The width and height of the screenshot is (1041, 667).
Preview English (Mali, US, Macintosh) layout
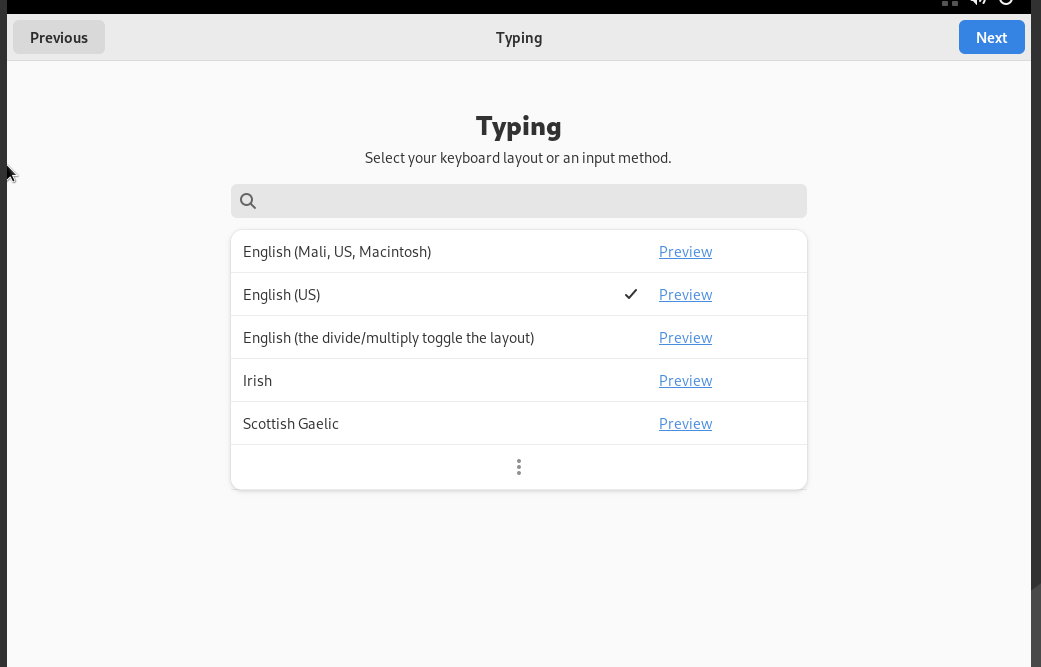[685, 252]
